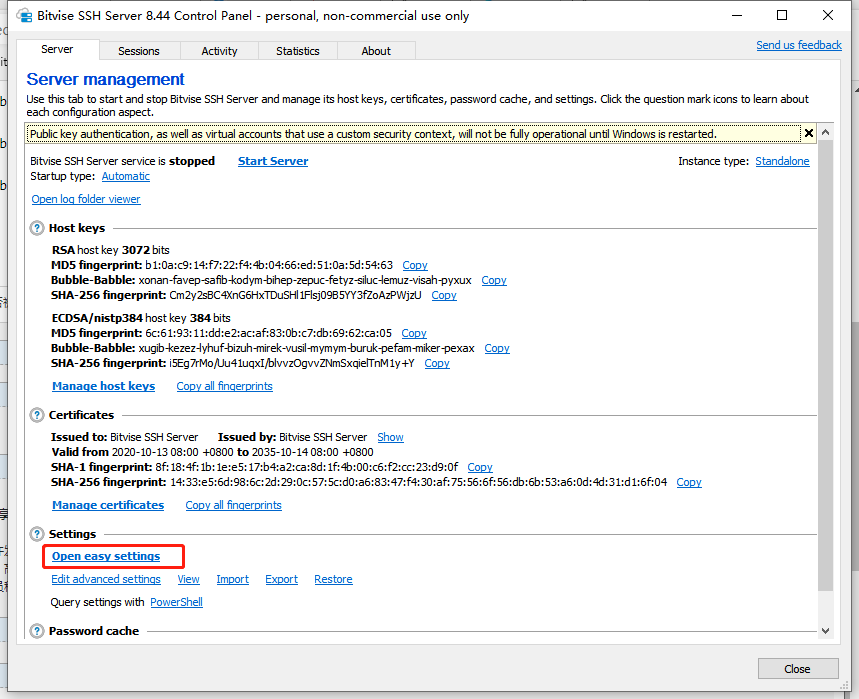859x699 pixels.
Task: Show the certificate details
Action: [x=390, y=437]
